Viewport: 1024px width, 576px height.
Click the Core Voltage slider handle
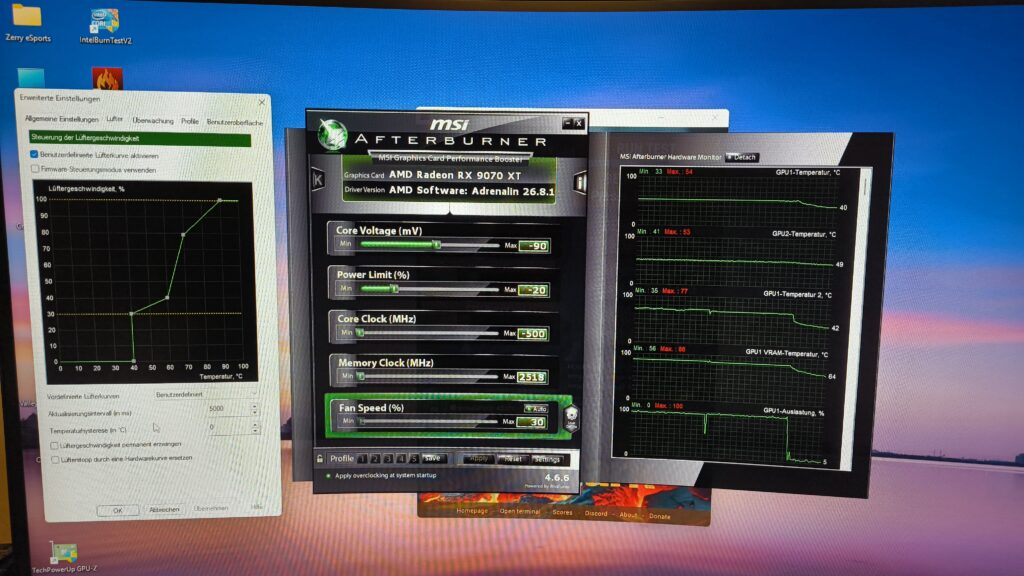[x=437, y=245]
